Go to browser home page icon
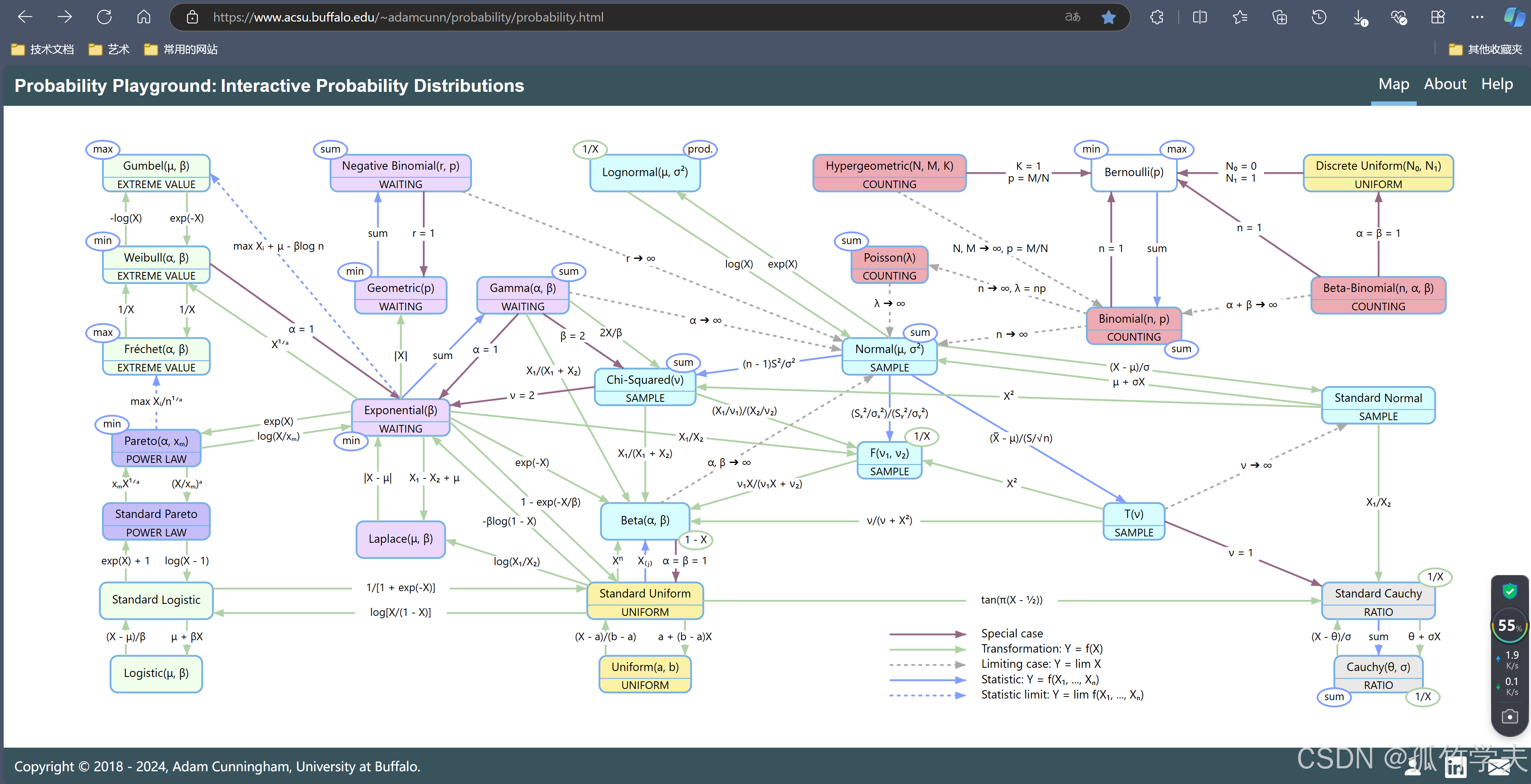1531x784 pixels. (x=143, y=17)
